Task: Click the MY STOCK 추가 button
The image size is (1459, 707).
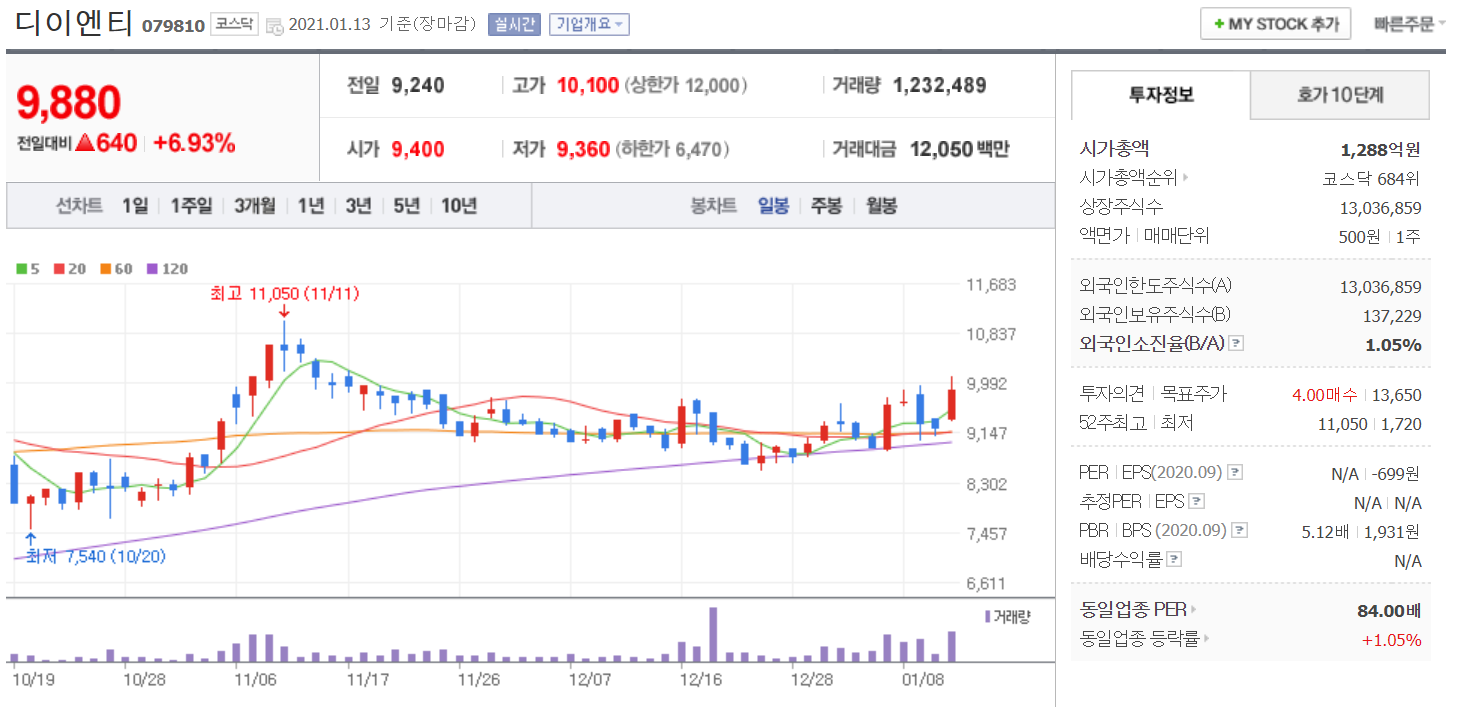Action: (x=1275, y=24)
